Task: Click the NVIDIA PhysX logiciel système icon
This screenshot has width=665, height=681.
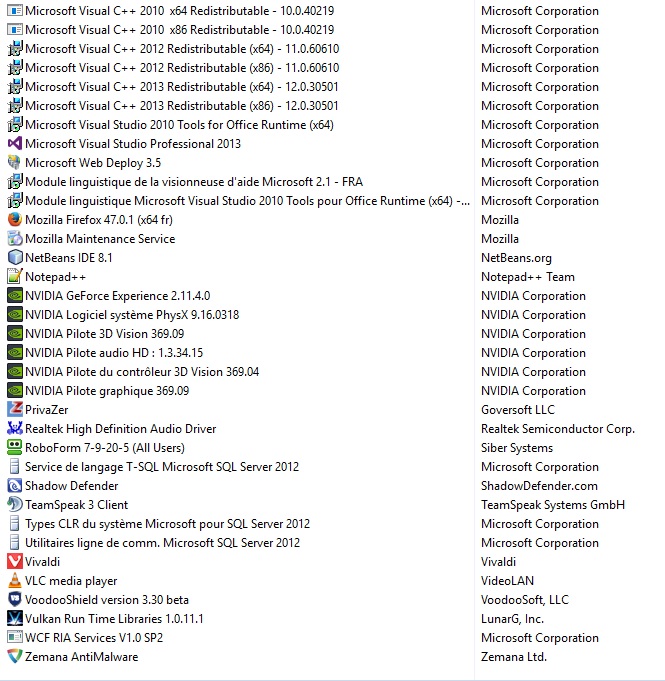Action: [15, 314]
